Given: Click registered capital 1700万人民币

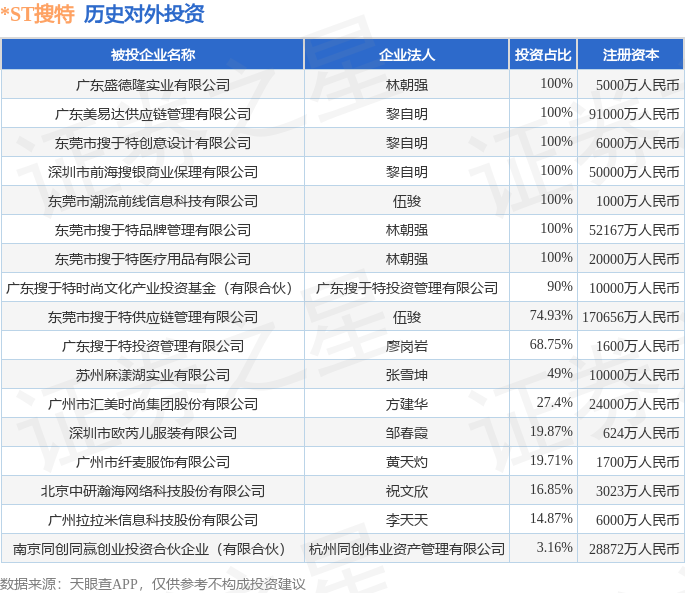Looking at the screenshot, I should pyautogui.click(x=637, y=462).
